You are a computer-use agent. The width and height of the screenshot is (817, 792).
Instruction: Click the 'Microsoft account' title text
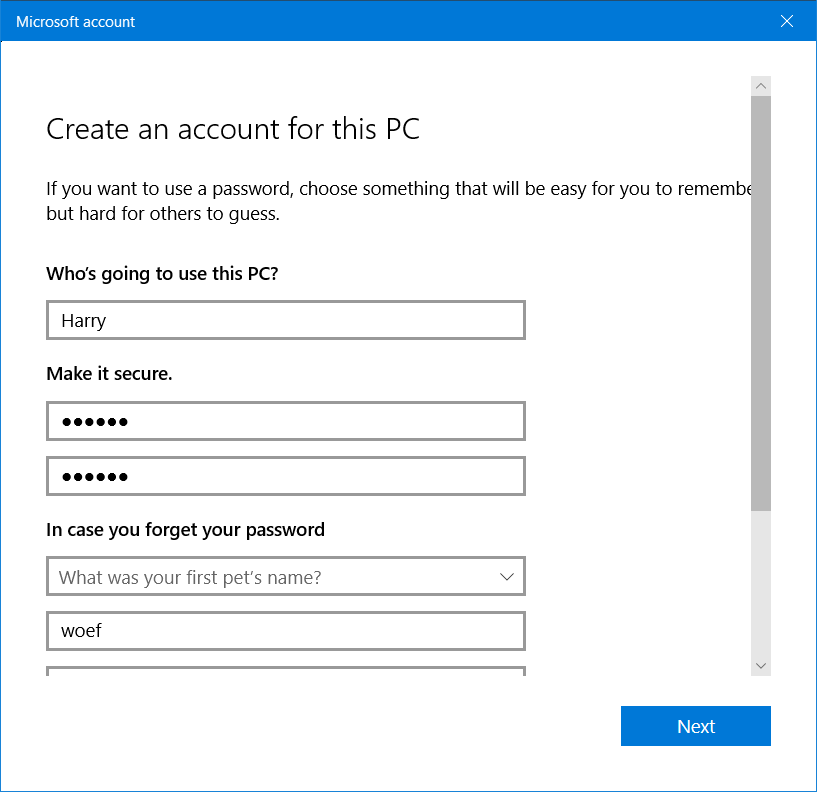[x=75, y=22]
